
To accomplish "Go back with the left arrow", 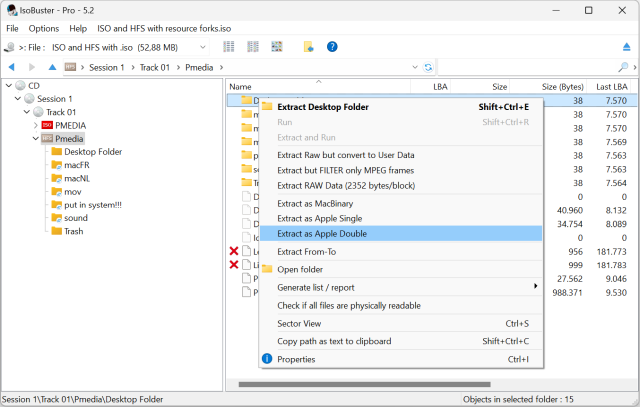I will pos(11,67).
